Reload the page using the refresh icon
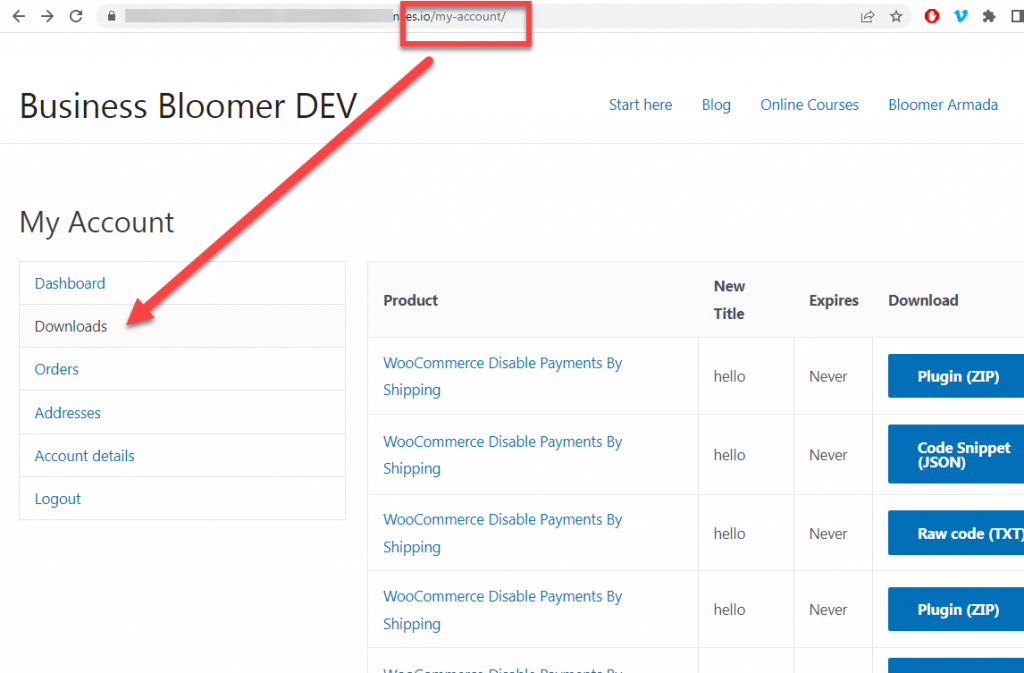This screenshot has width=1024, height=673. click(76, 16)
